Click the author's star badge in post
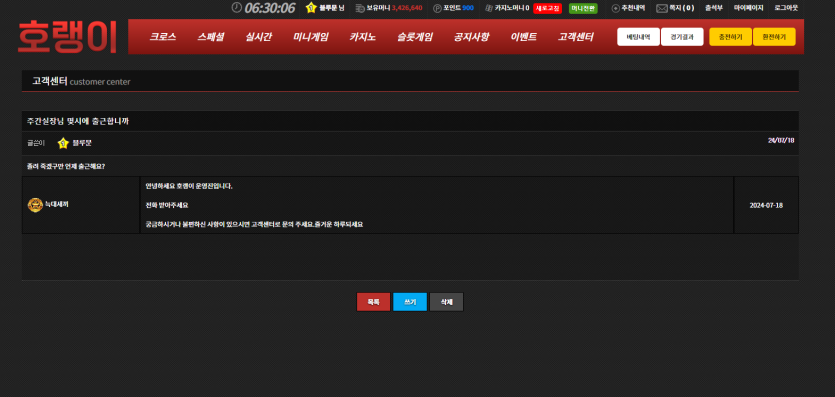 (63, 143)
